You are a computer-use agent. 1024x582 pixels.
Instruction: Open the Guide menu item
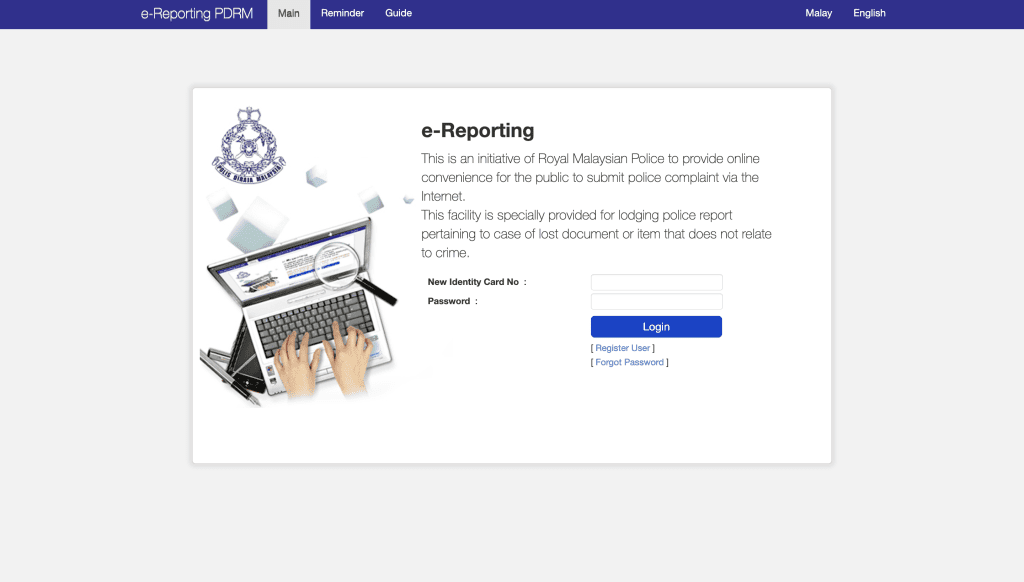pyautogui.click(x=398, y=14)
